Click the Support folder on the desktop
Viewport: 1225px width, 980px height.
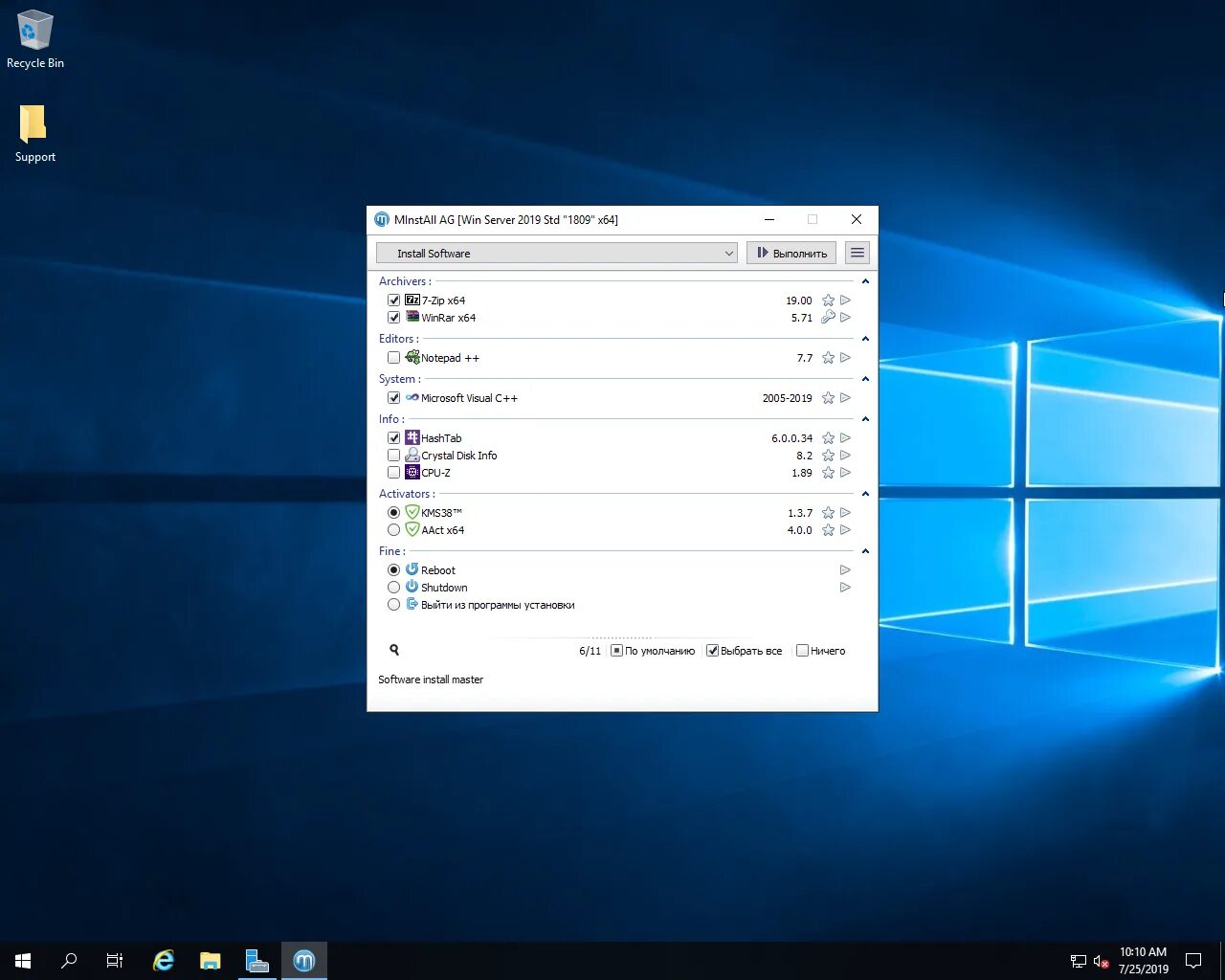[35, 134]
